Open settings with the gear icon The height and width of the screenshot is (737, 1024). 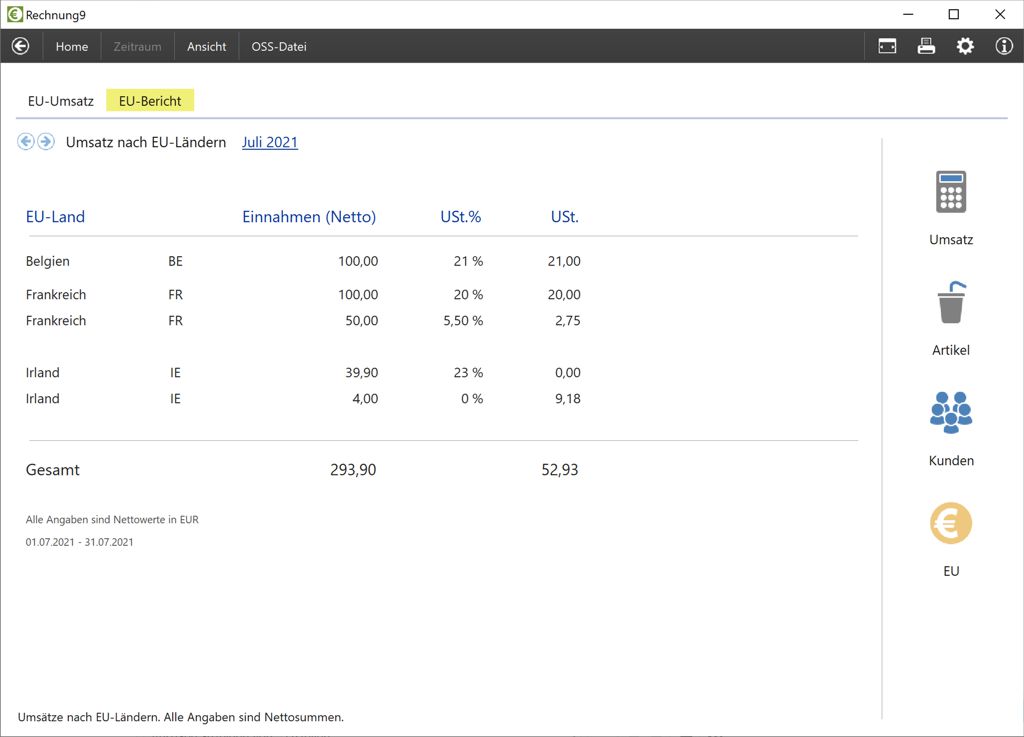(x=965, y=46)
